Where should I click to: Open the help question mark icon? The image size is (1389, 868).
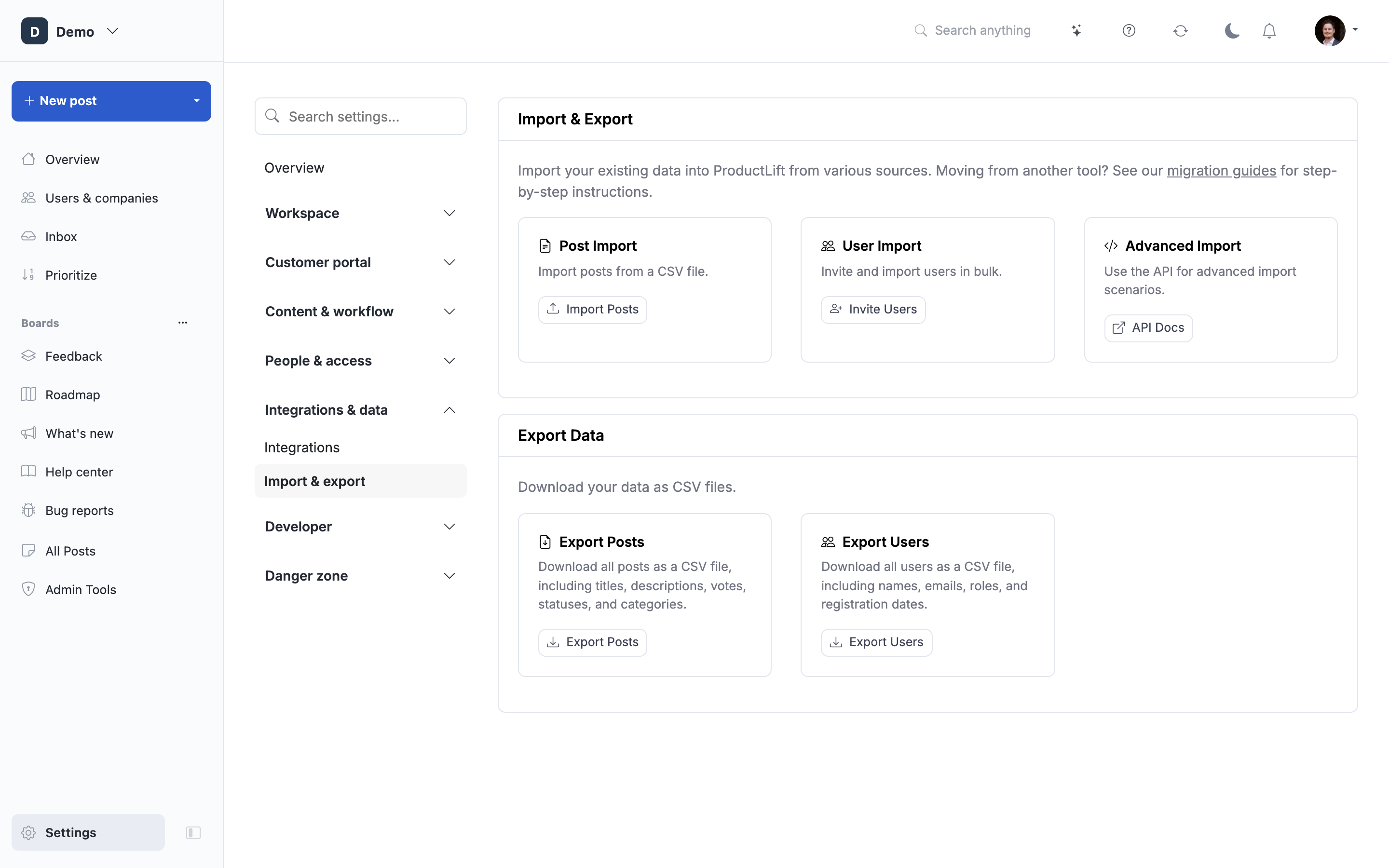point(1129,30)
